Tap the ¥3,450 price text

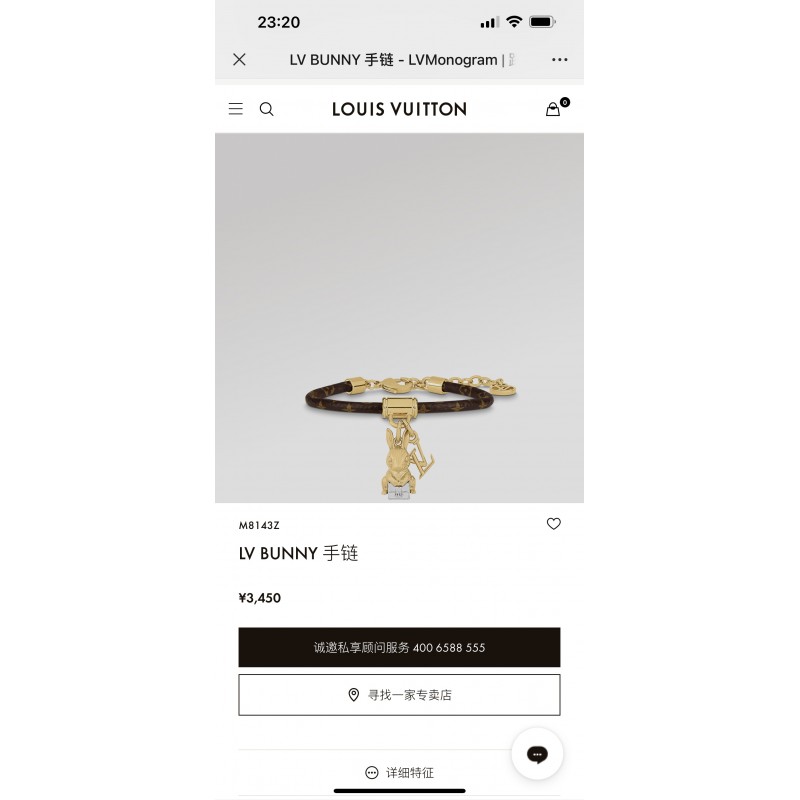click(260, 598)
